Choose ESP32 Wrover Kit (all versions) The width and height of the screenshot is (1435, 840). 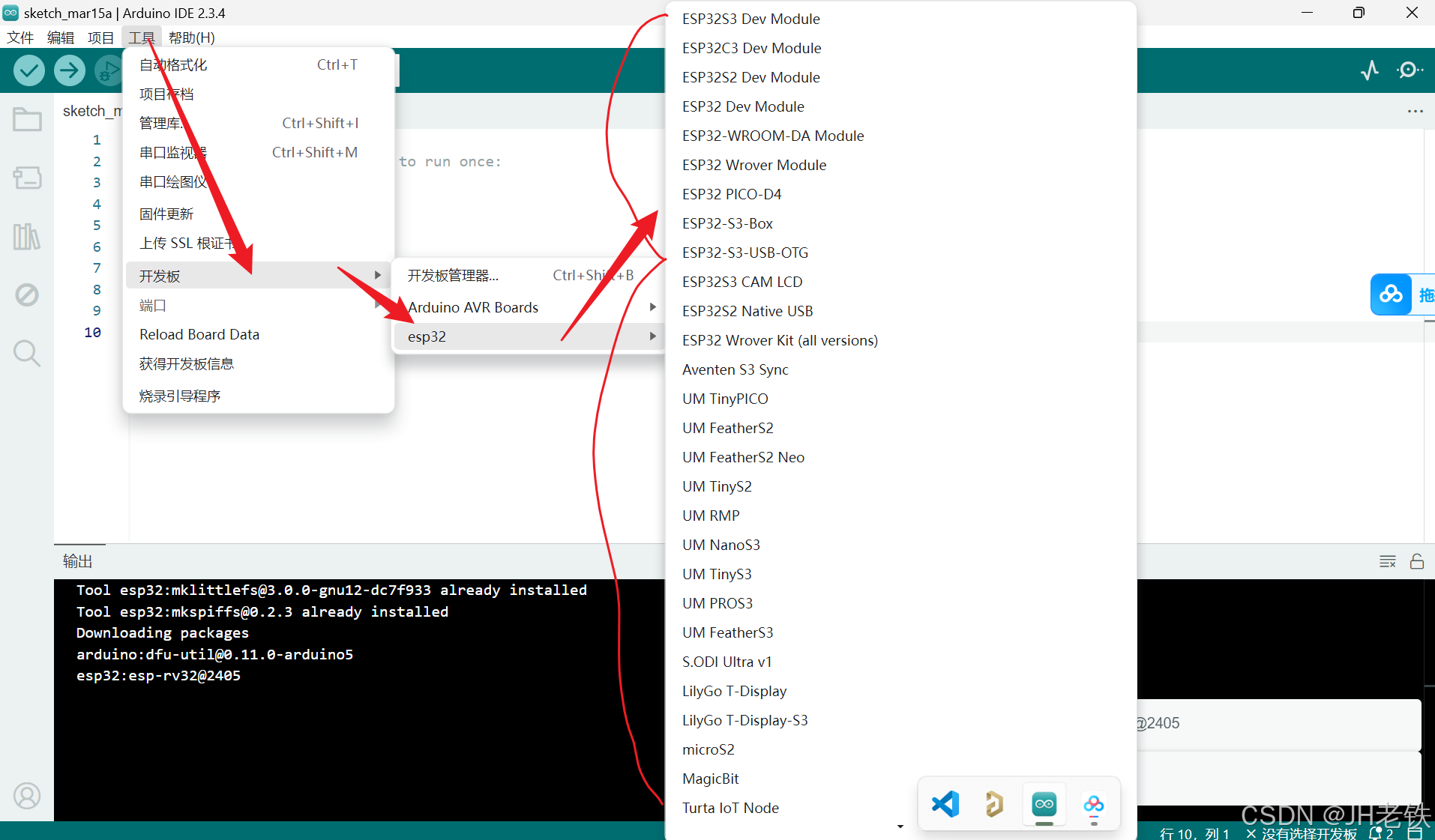901,340
